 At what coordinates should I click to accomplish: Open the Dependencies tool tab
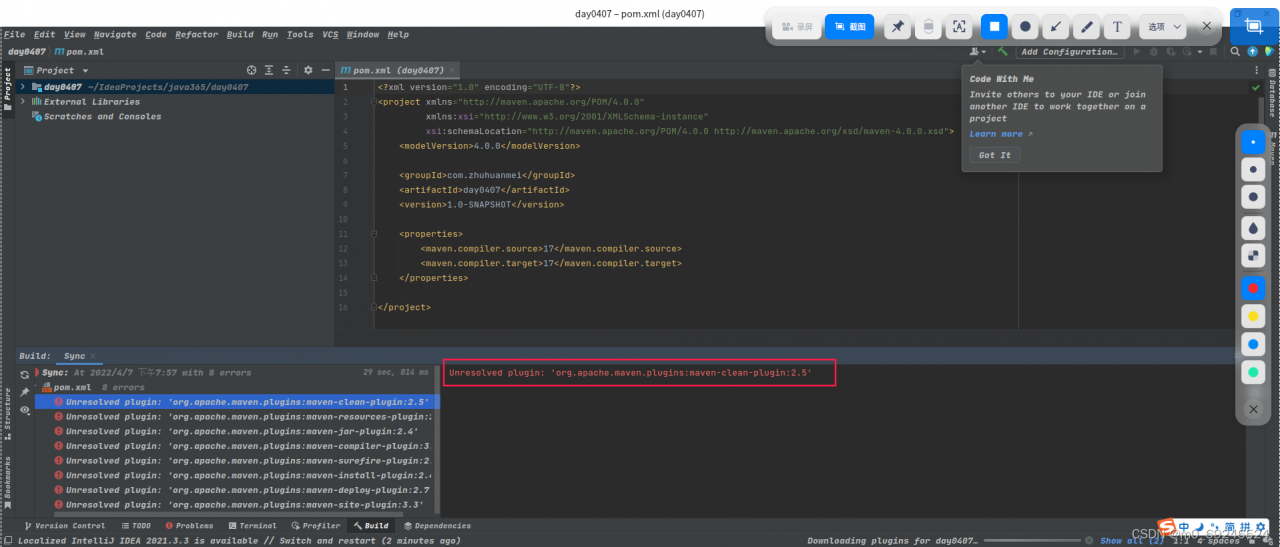pyautogui.click(x=437, y=526)
